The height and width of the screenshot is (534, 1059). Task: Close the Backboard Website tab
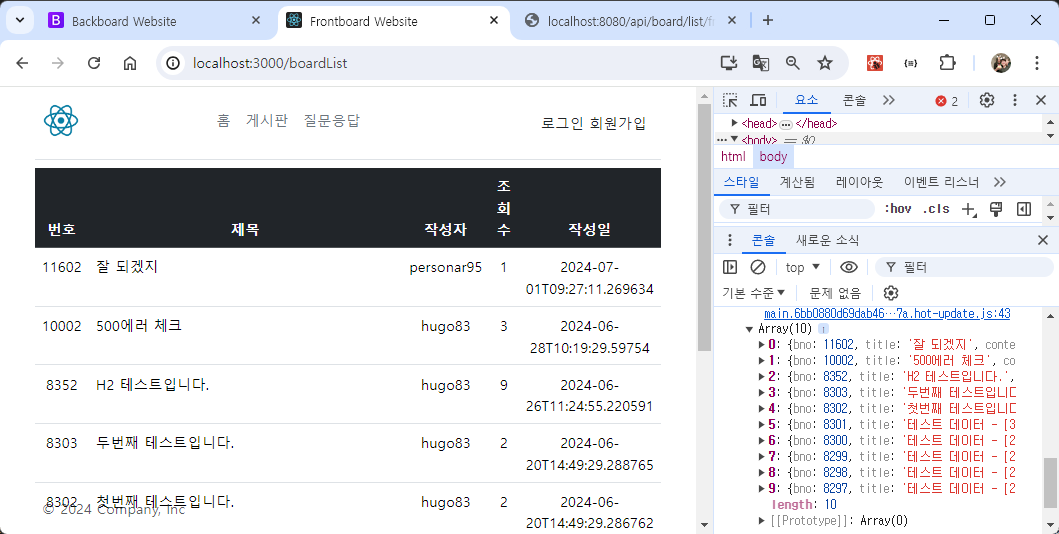256,21
